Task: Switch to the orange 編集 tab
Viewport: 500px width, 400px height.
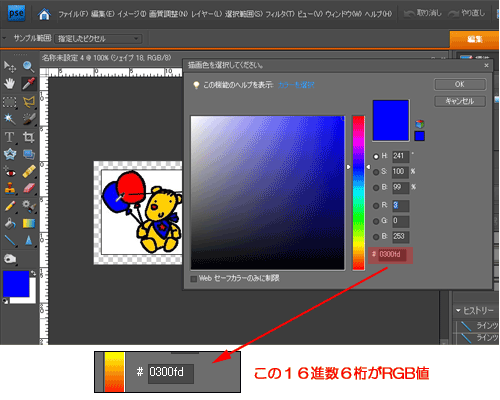Action: 474,39
